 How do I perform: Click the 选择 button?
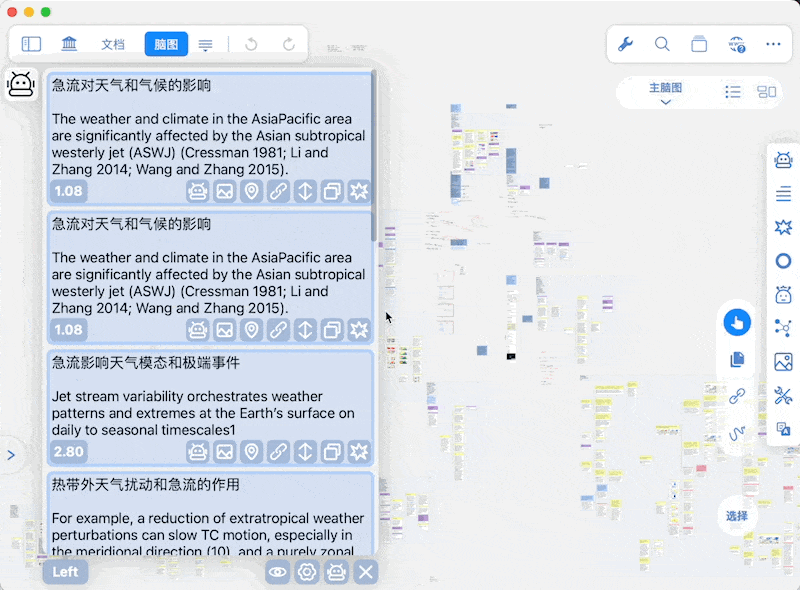[x=737, y=516]
